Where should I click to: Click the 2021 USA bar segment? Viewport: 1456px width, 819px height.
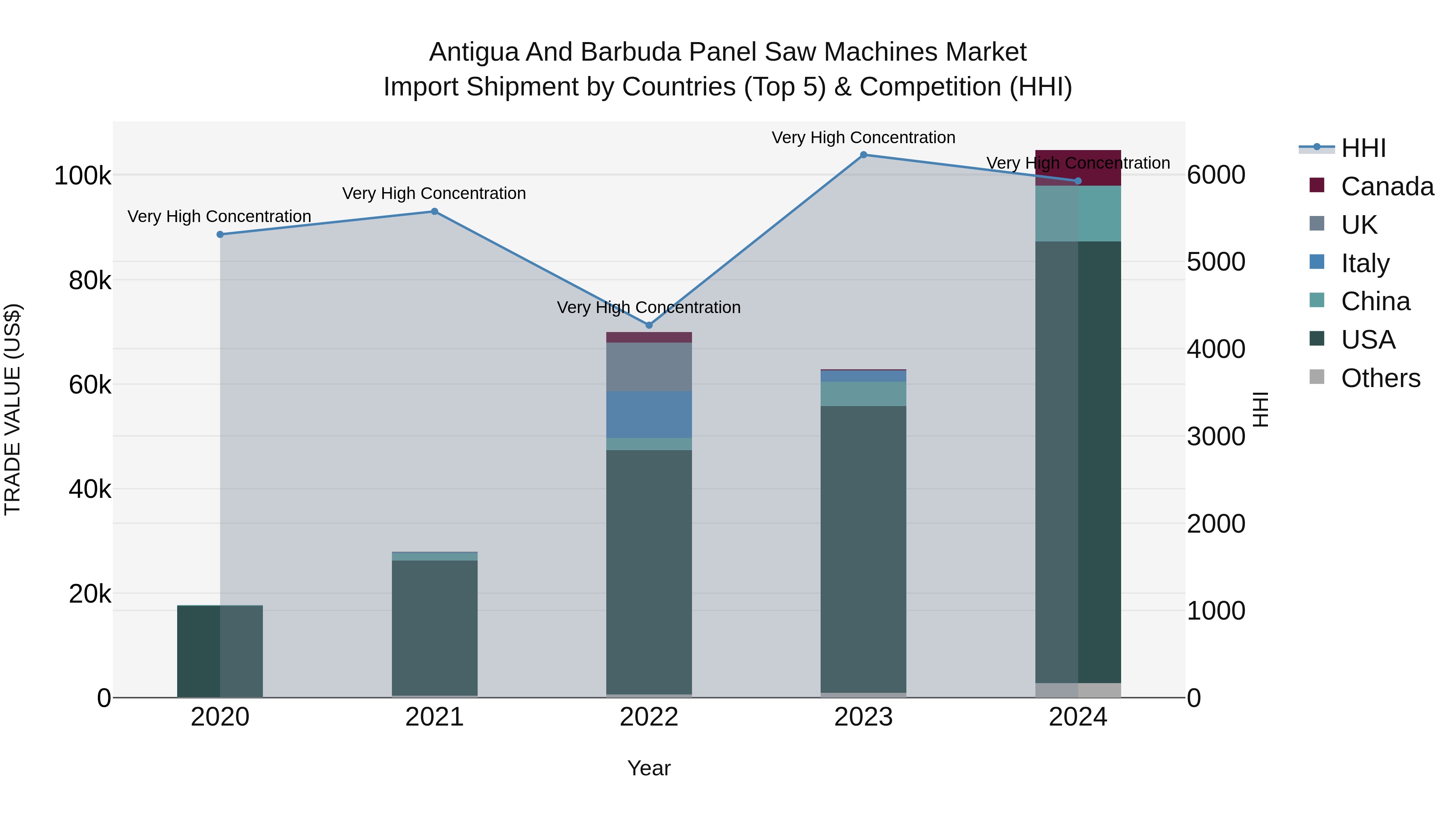435,628
